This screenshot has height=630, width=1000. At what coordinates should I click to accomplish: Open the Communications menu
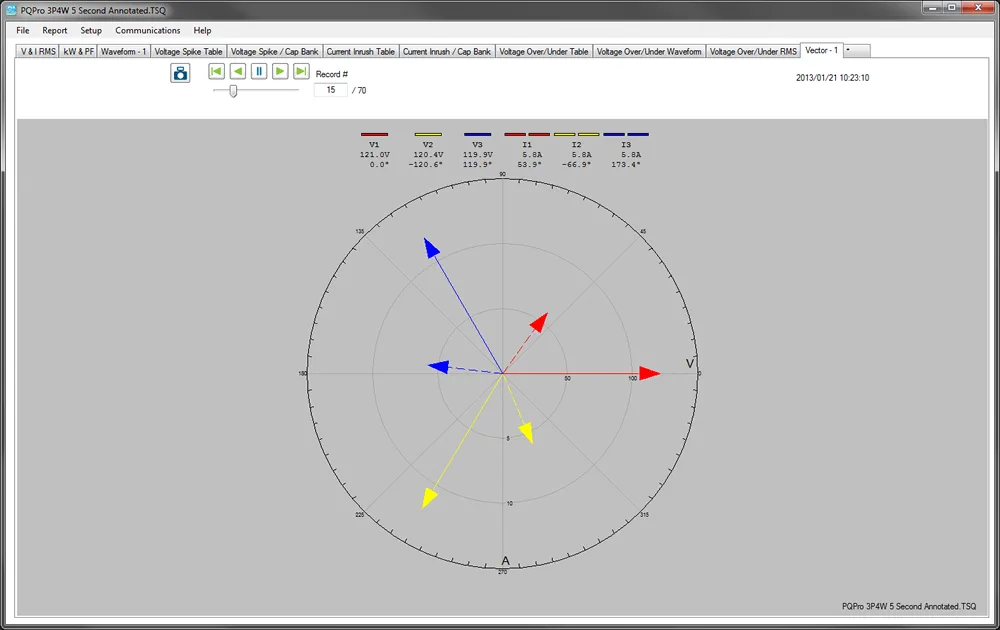coord(148,30)
